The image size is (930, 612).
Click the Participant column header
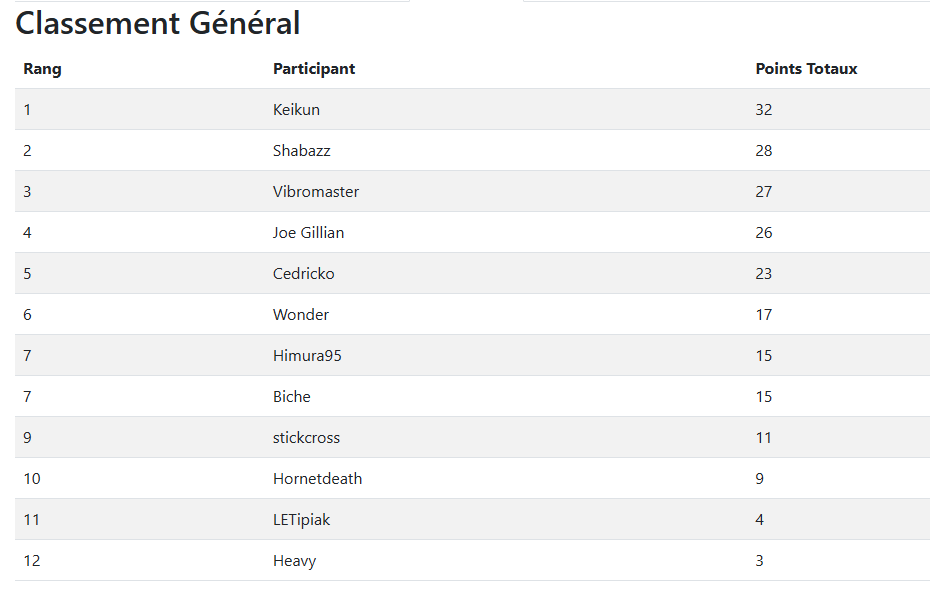pyautogui.click(x=314, y=69)
